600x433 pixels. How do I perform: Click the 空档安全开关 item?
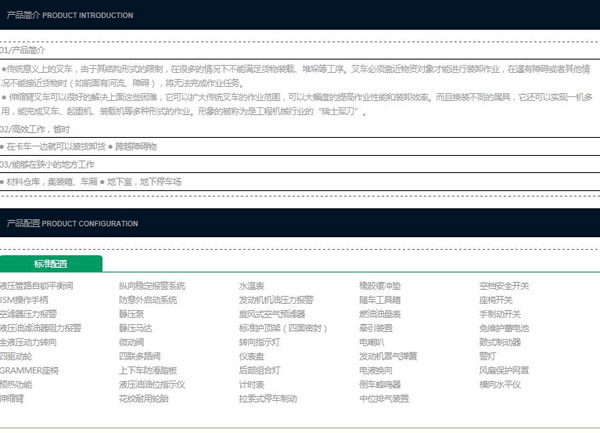[503, 286]
